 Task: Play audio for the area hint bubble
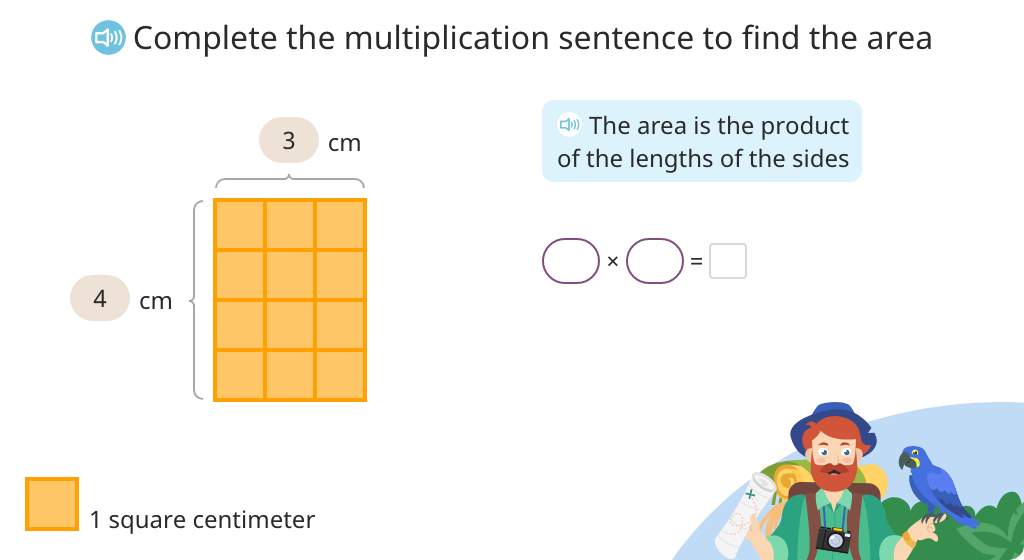569,124
